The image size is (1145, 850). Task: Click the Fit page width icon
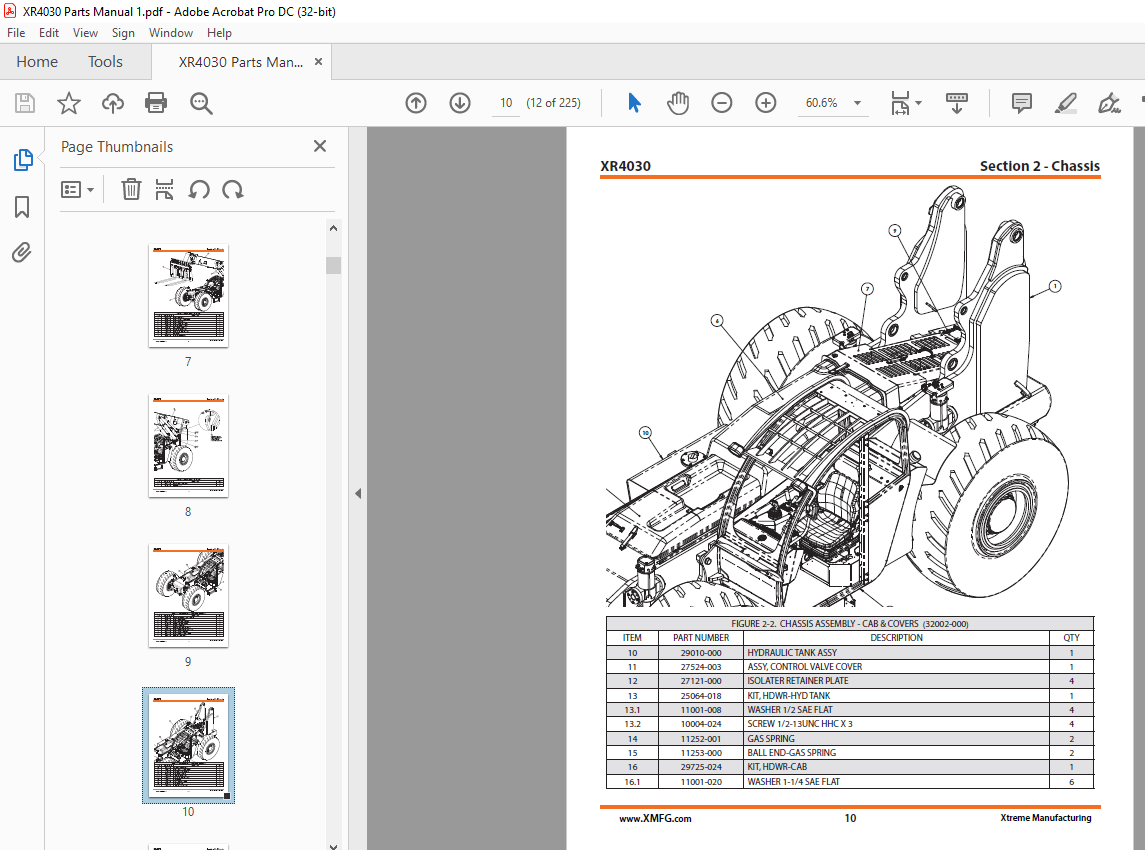(900, 103)
